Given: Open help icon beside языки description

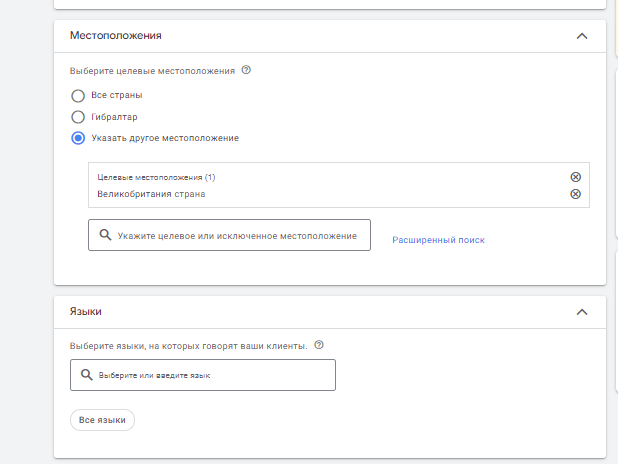Looking at the screenshot, I should click(319, 345).
